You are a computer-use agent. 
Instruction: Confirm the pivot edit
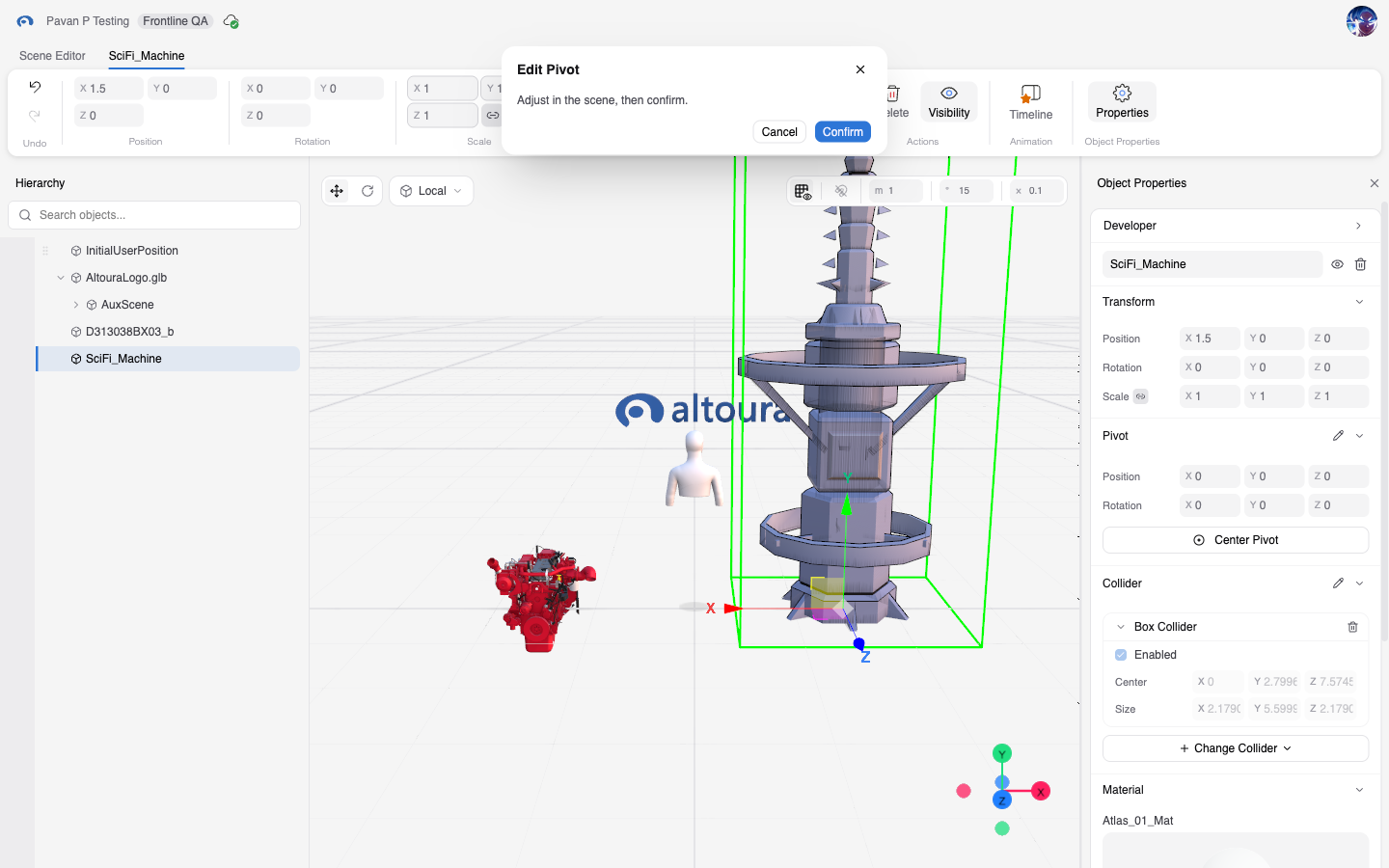(x=843, y=132)
